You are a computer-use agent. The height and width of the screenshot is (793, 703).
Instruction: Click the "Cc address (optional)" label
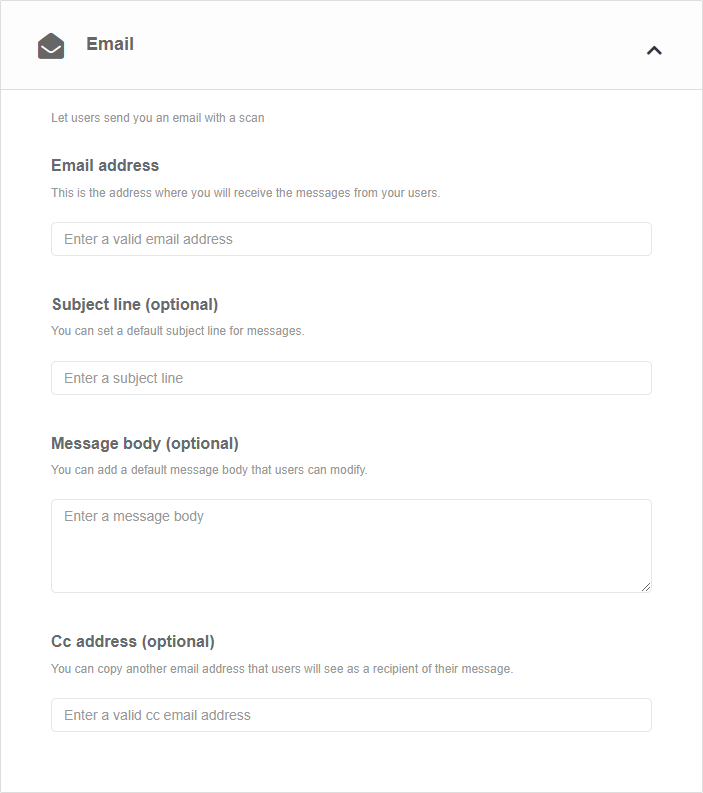133,641
